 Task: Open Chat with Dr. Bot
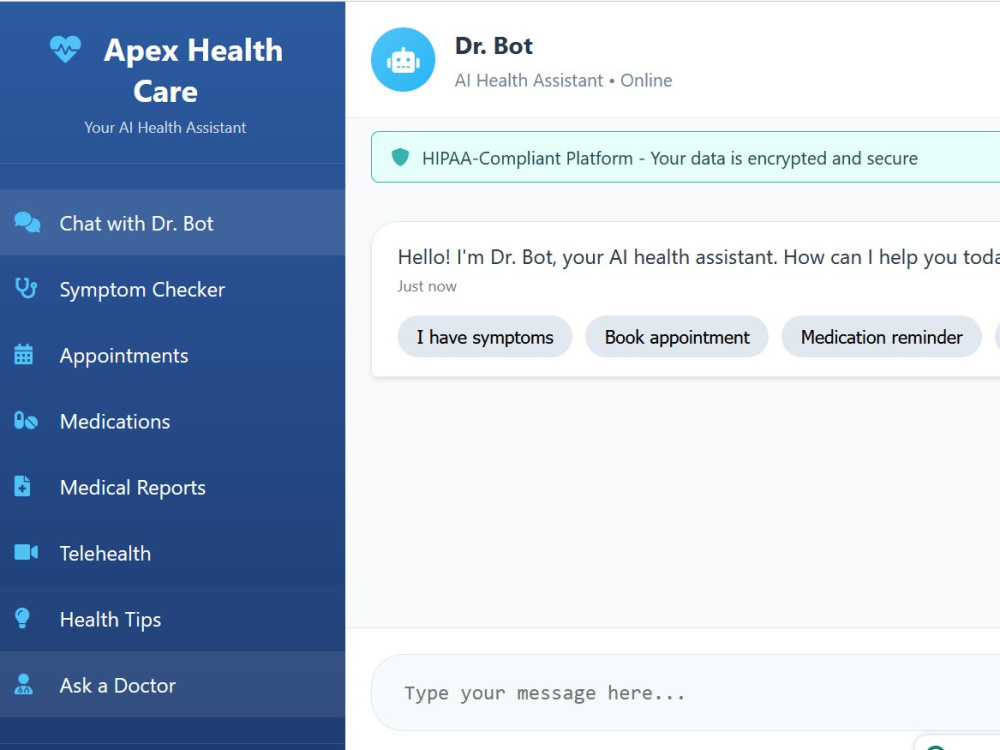coord(172,223)
